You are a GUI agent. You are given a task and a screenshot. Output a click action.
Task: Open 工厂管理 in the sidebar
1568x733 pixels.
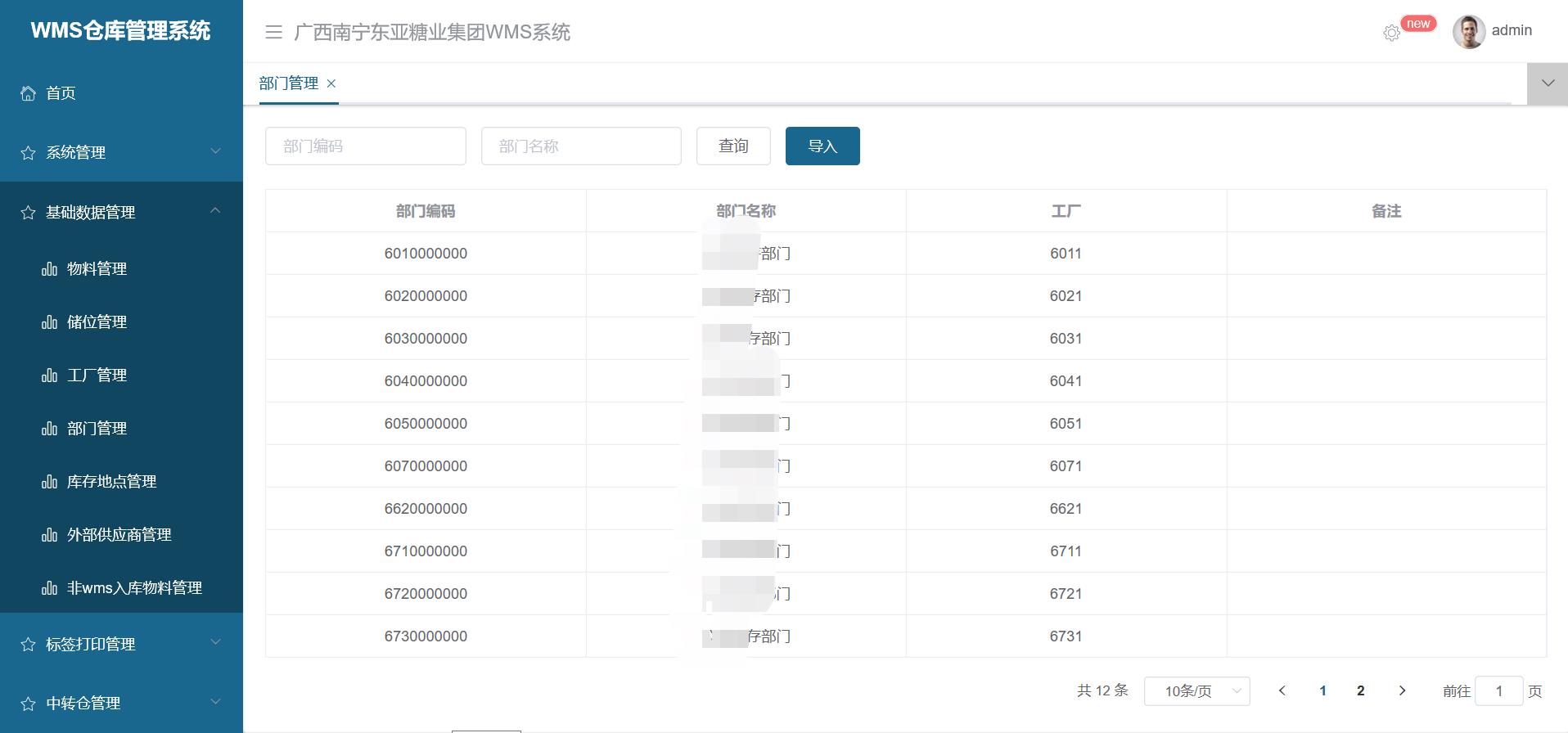click(97, 375)
